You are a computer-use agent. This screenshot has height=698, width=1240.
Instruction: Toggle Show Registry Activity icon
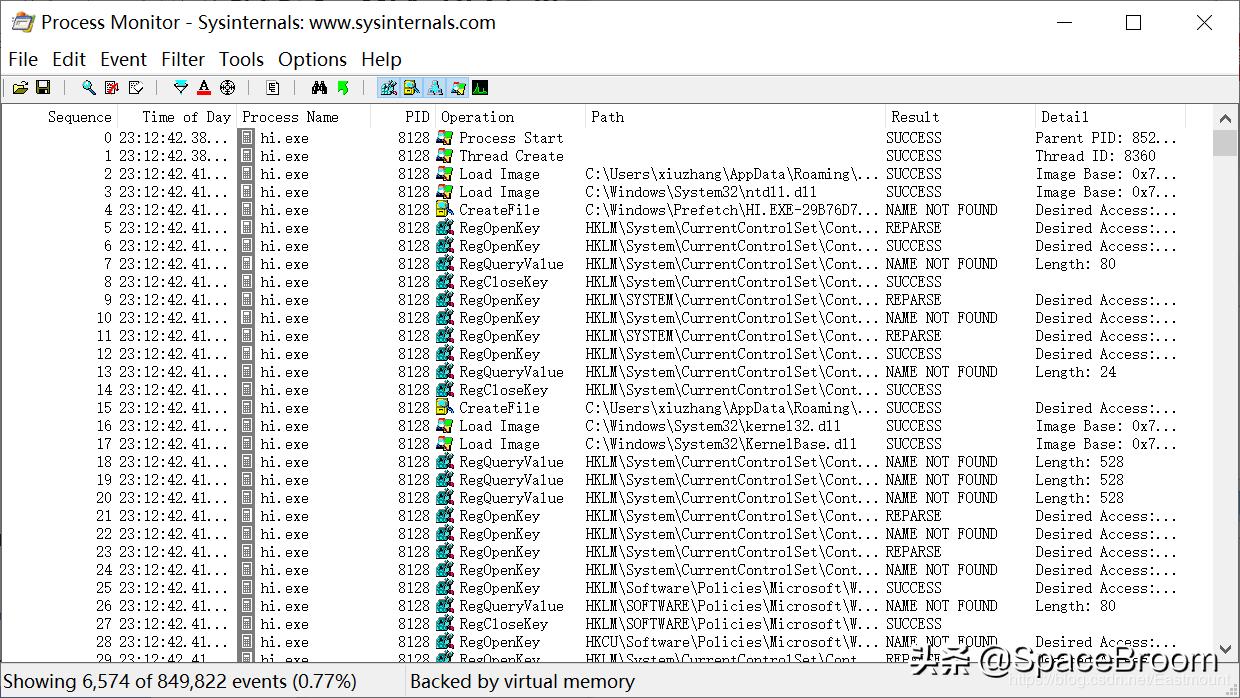tap(389, 88)
